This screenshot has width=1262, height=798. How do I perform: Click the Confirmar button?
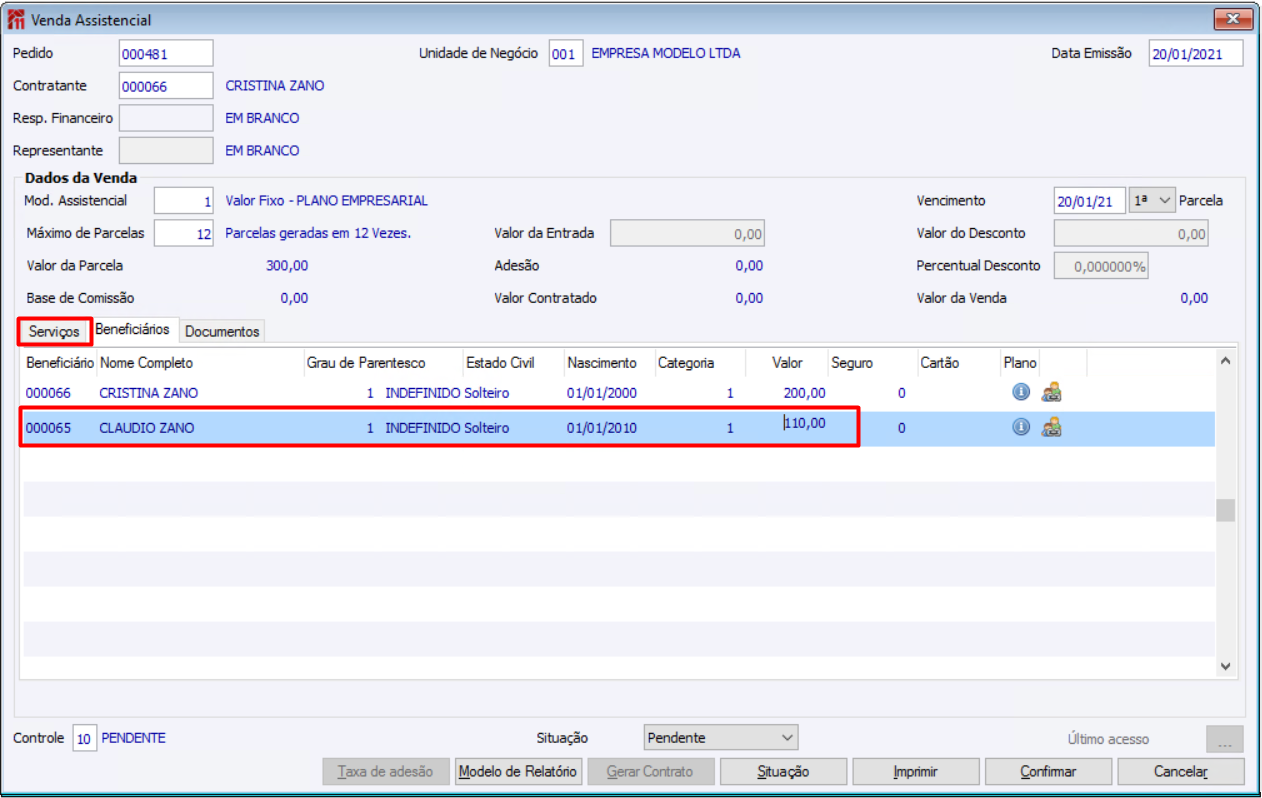1048,772
